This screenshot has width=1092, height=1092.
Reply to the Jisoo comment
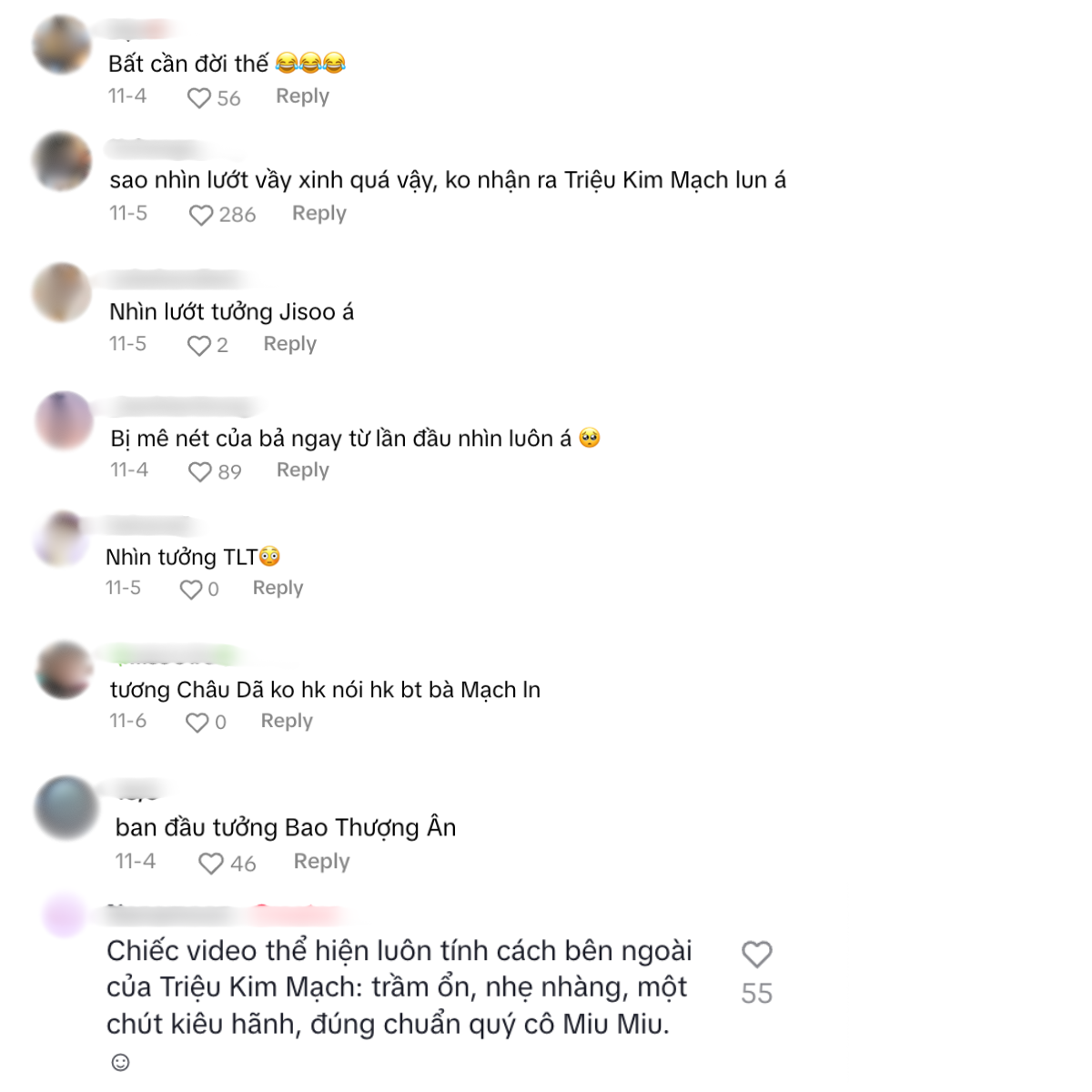[x=289, y=344]
